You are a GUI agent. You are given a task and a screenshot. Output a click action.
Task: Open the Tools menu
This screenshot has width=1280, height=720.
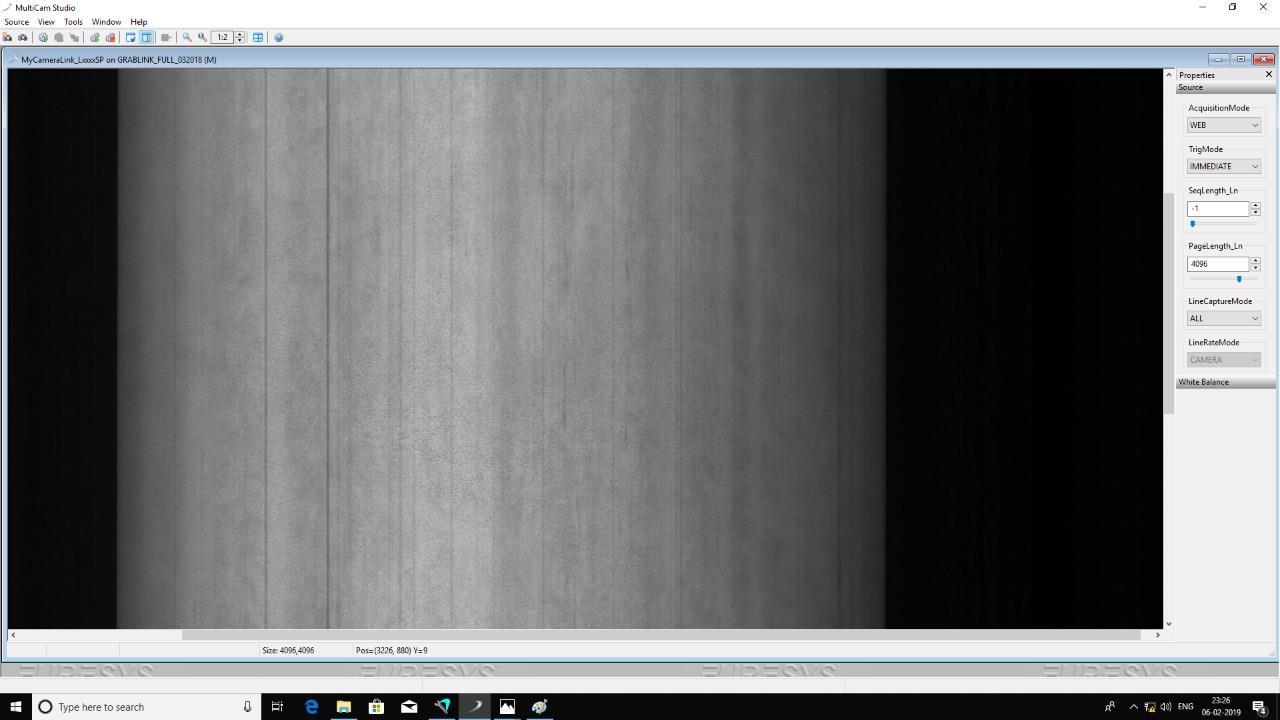tap(73, 22)
